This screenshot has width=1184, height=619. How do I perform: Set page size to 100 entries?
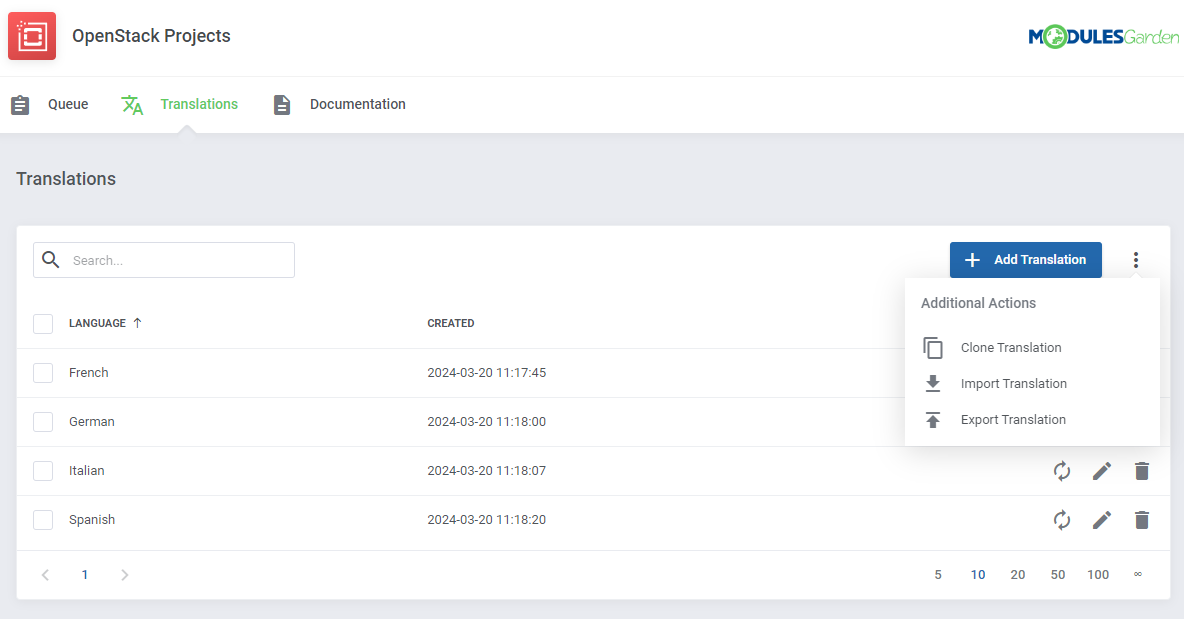click(1098, 574)
